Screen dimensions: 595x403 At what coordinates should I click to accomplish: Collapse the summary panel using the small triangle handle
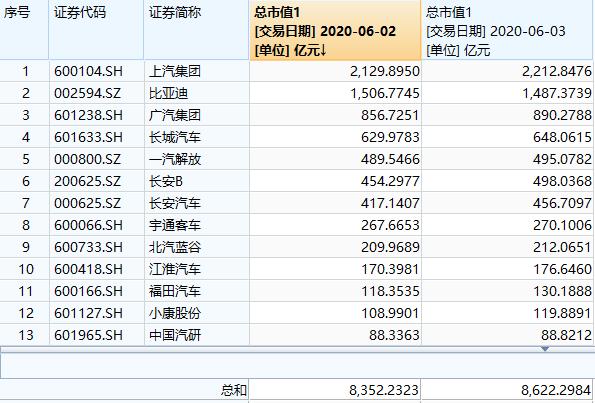click(x=545, y=348)
